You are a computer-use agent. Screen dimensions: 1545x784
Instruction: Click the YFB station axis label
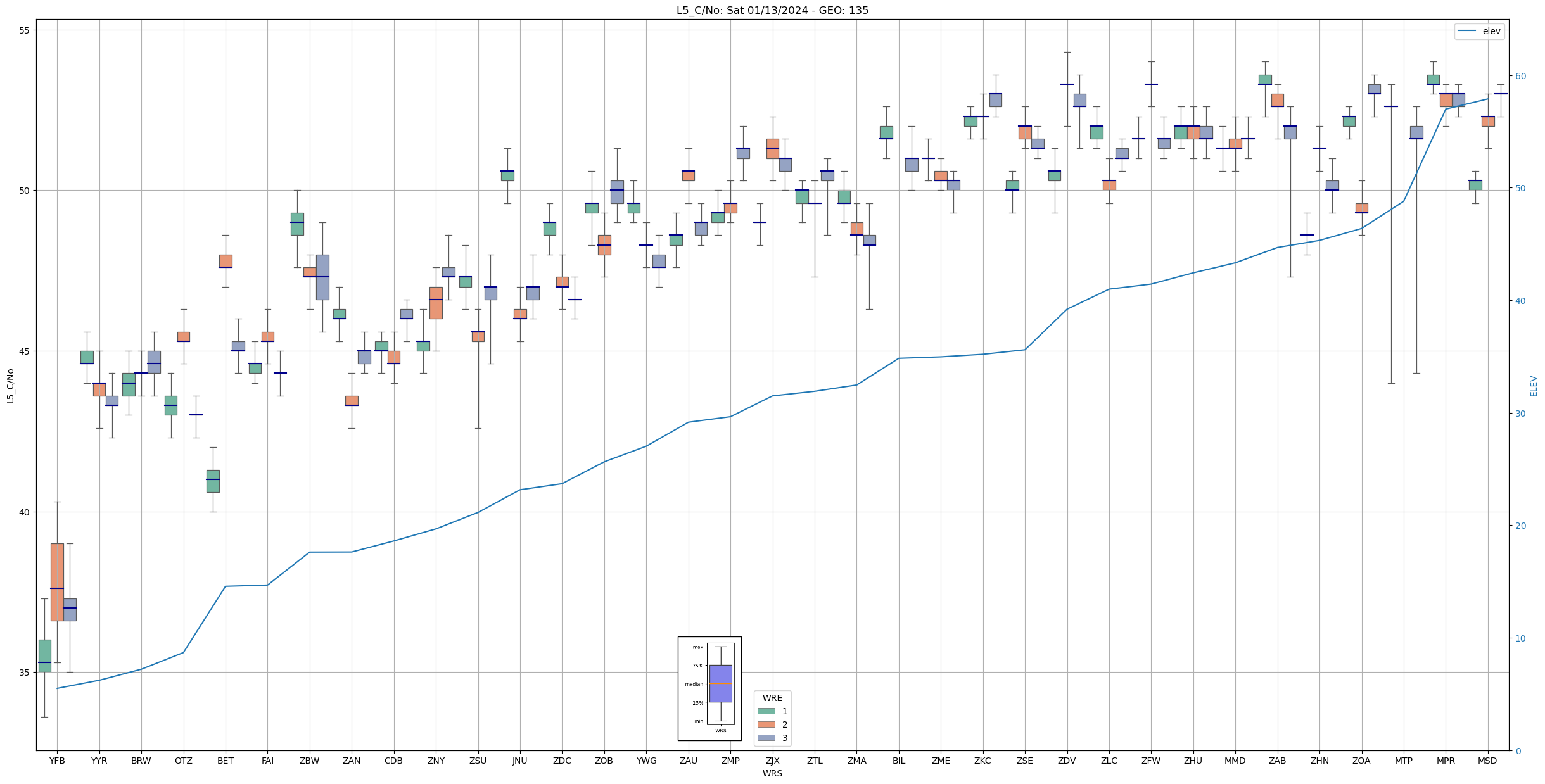click(57, 761)
